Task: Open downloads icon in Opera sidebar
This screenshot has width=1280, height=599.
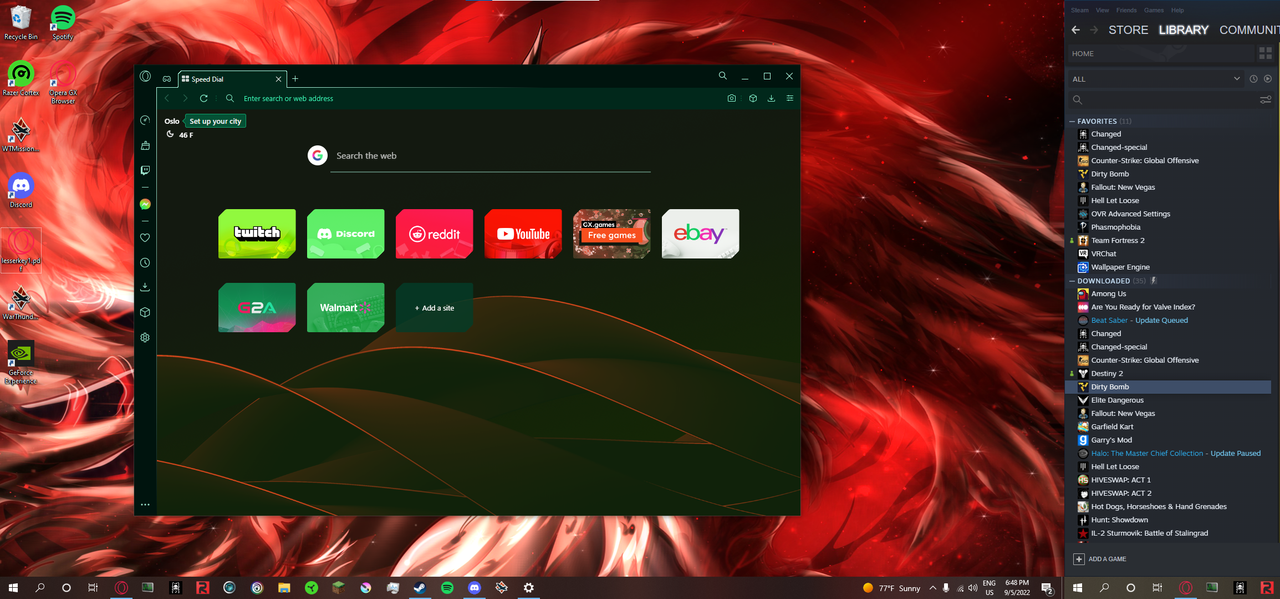Action: pos(145,287)
